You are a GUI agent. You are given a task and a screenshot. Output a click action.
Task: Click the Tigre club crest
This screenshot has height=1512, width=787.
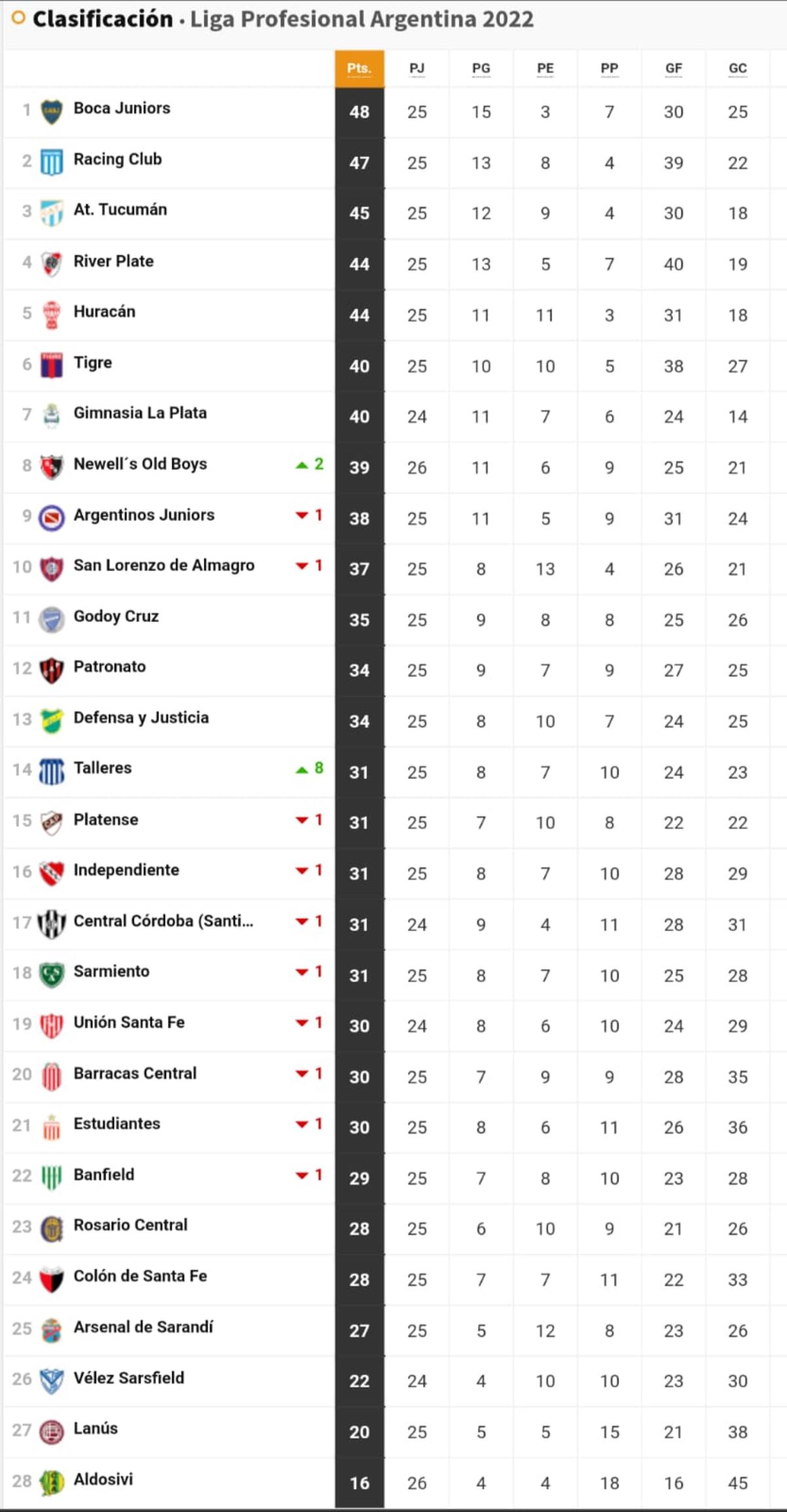point(51,365)
